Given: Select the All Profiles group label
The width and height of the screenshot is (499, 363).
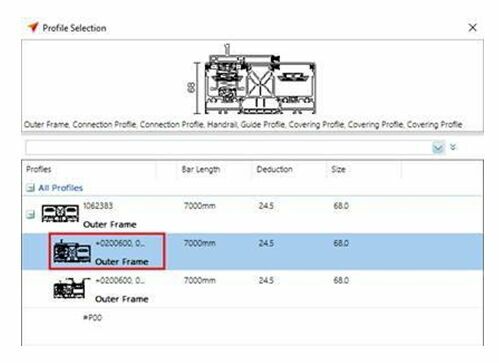Looking at the screenshot, I should click(x=60, y=188).
